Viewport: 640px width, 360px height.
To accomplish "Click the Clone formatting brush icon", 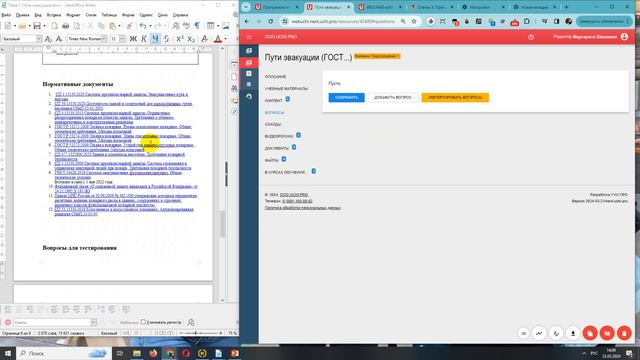I will click(129, 26).
